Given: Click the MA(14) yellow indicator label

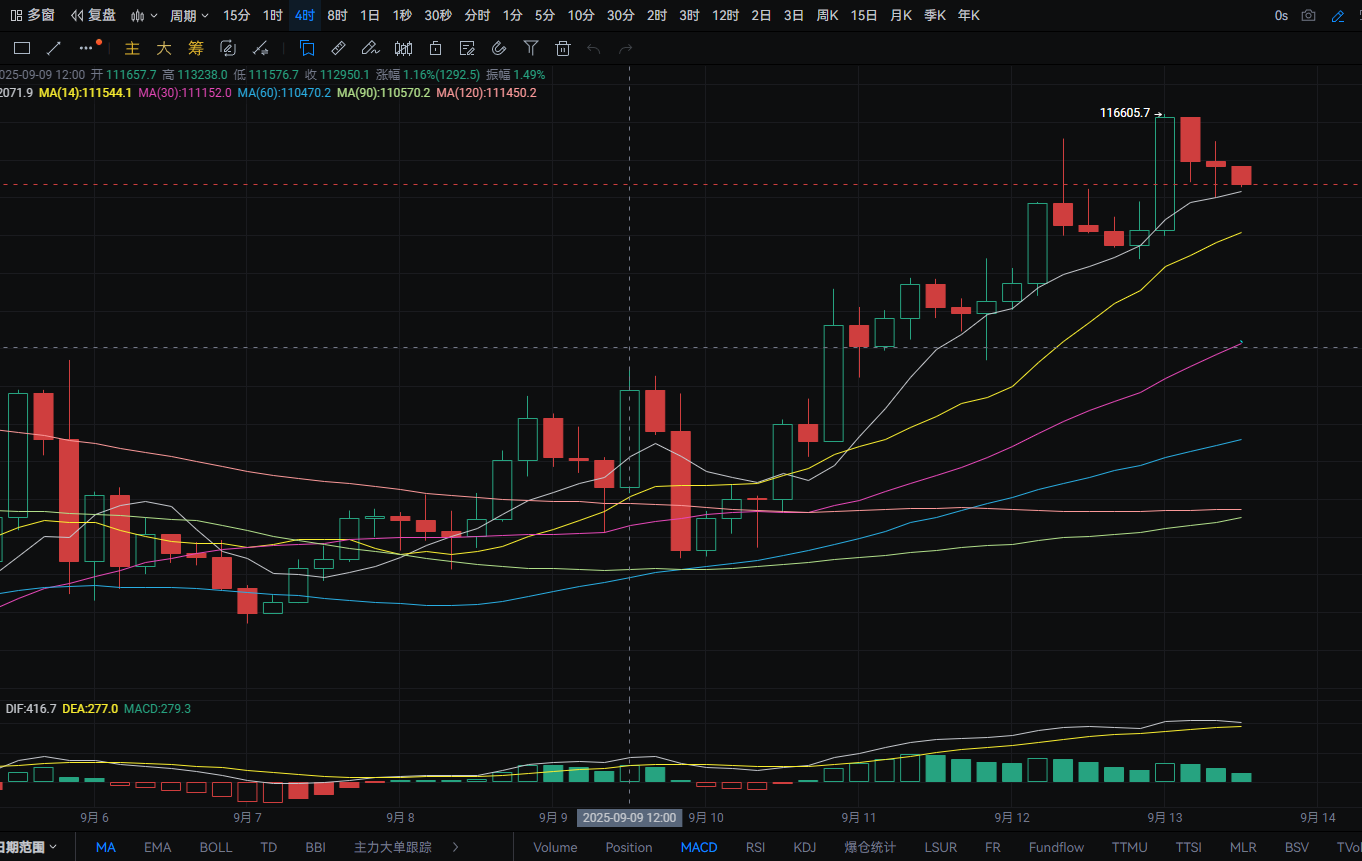Looking at the screenshot, I should [x=85, y=92].
